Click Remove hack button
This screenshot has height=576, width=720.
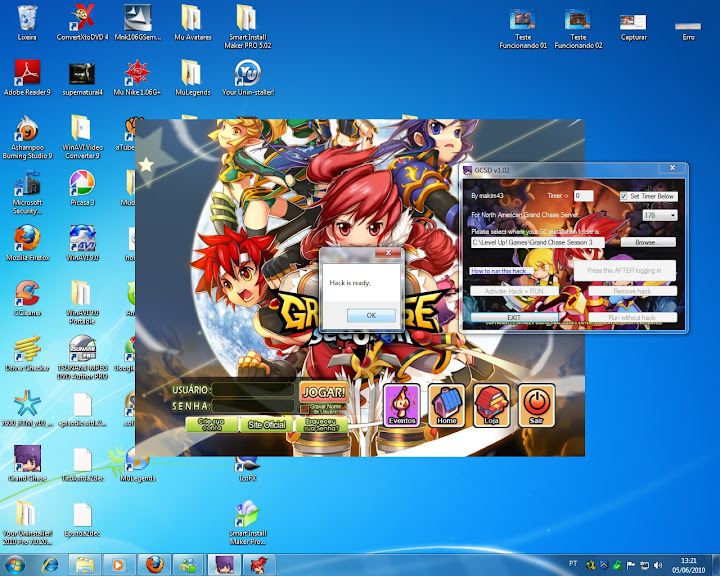(x=632, y=291)
